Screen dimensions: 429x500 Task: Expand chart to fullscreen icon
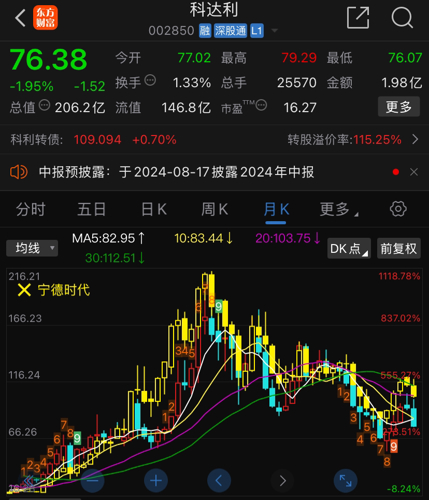point(345,480)
